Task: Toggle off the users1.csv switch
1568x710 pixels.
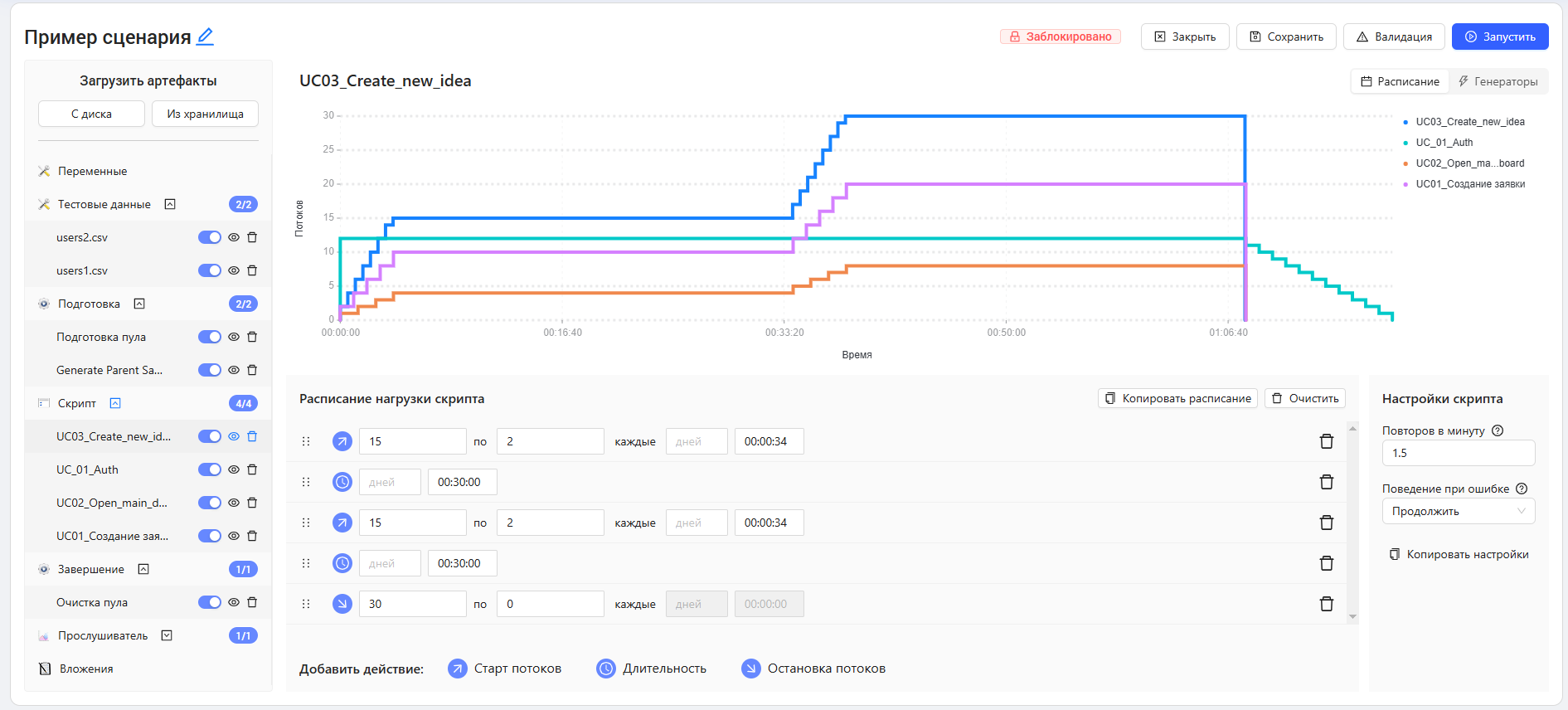Action: [x=209, y=270]
